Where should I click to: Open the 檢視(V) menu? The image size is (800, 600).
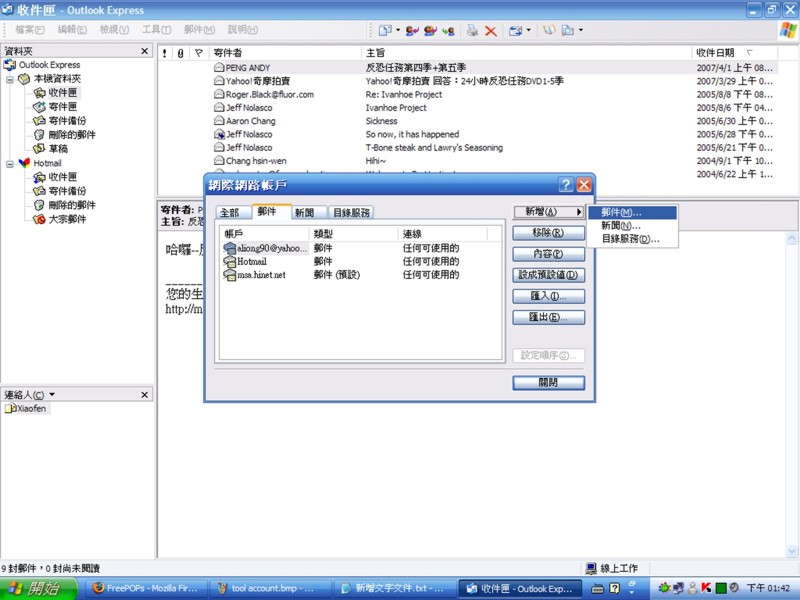[114, 30]
